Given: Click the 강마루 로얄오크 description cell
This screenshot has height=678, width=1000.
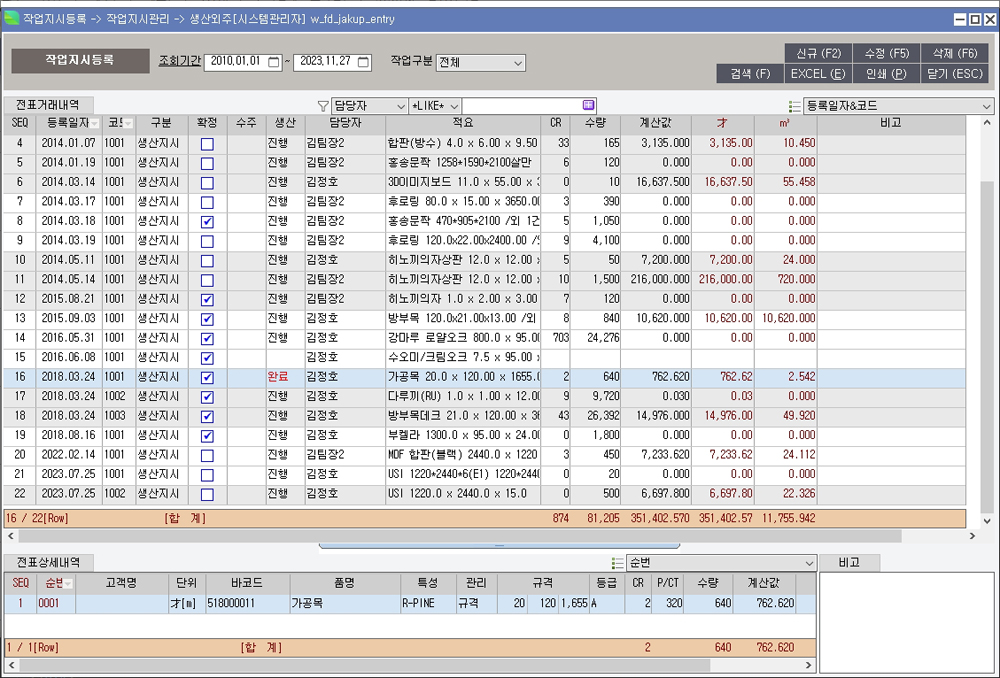Looking at the screenshot, I should (x=463, y=338).
